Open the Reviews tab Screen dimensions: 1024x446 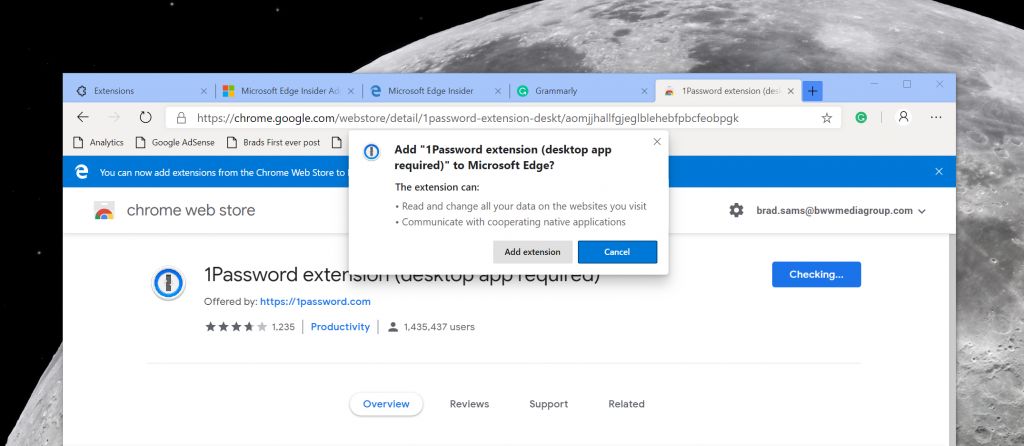pos(470,404)
